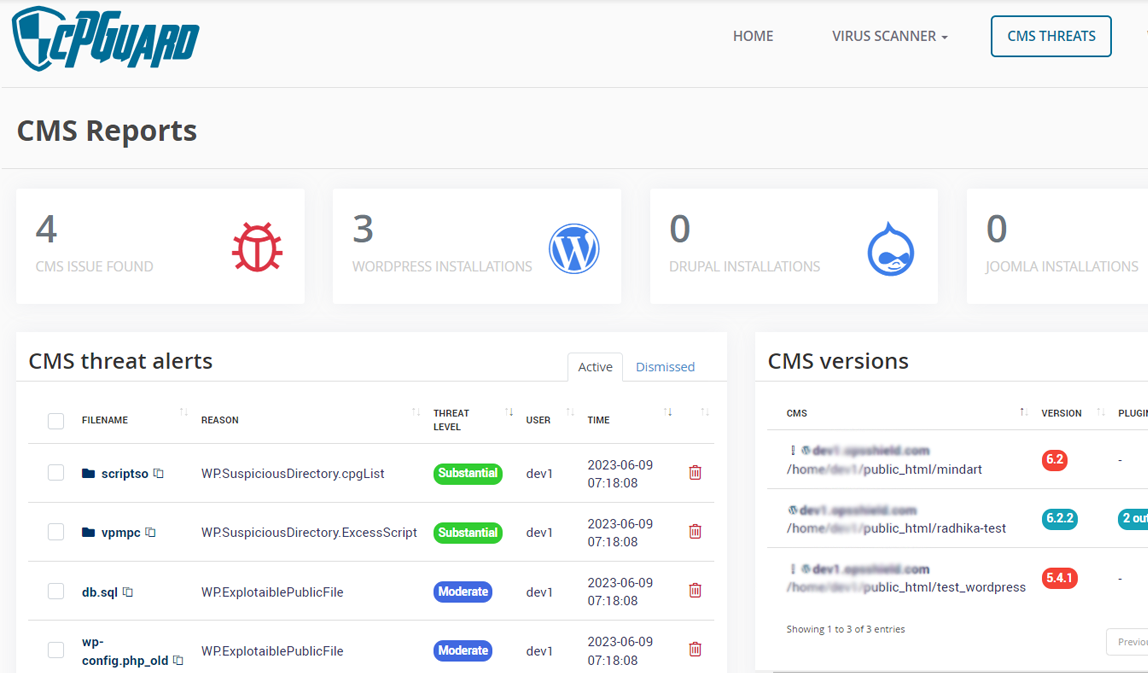
Task: Check the scriptso row checkbox
Action: [x=56, y=473]
